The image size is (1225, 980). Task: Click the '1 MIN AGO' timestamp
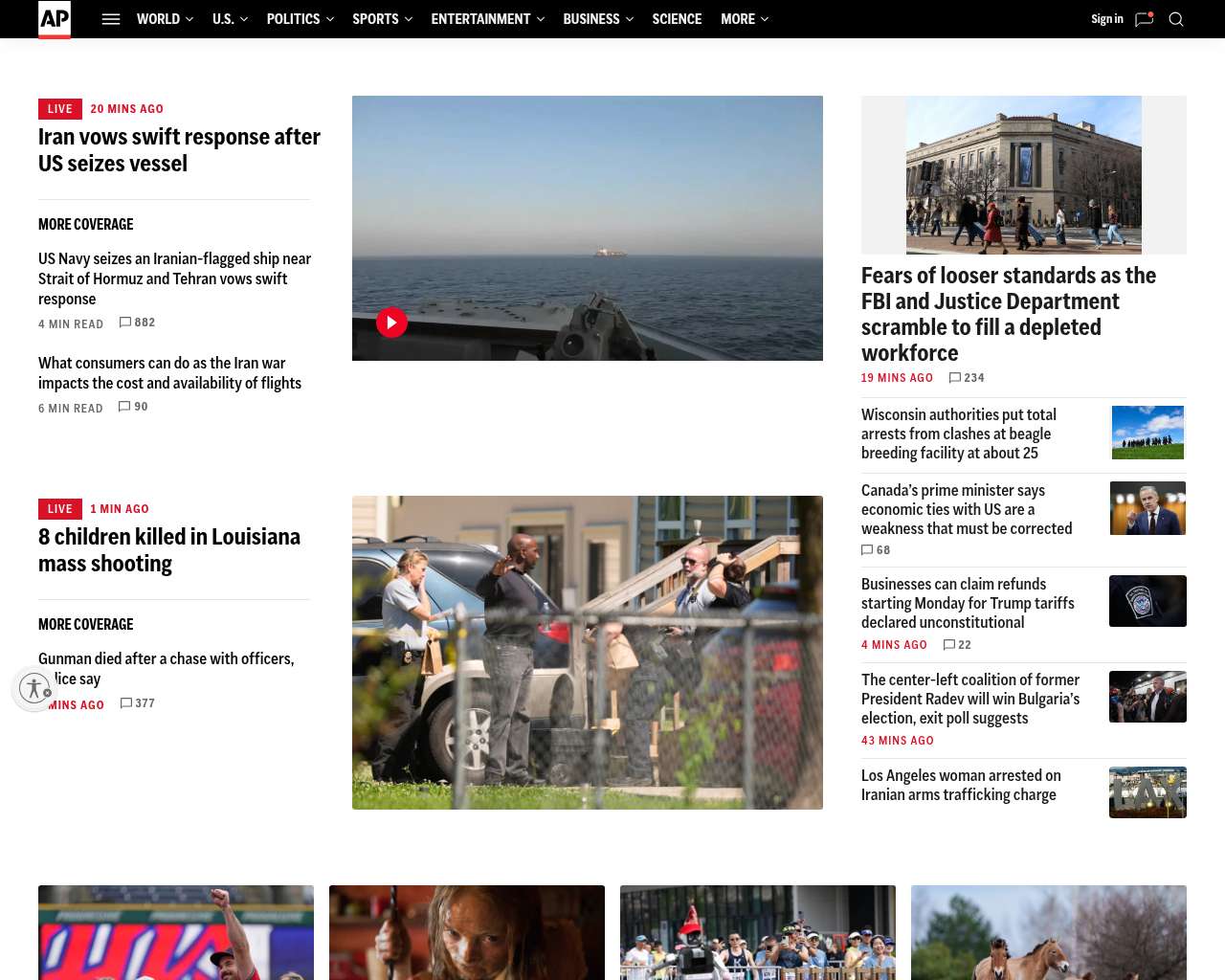(120, 509)
